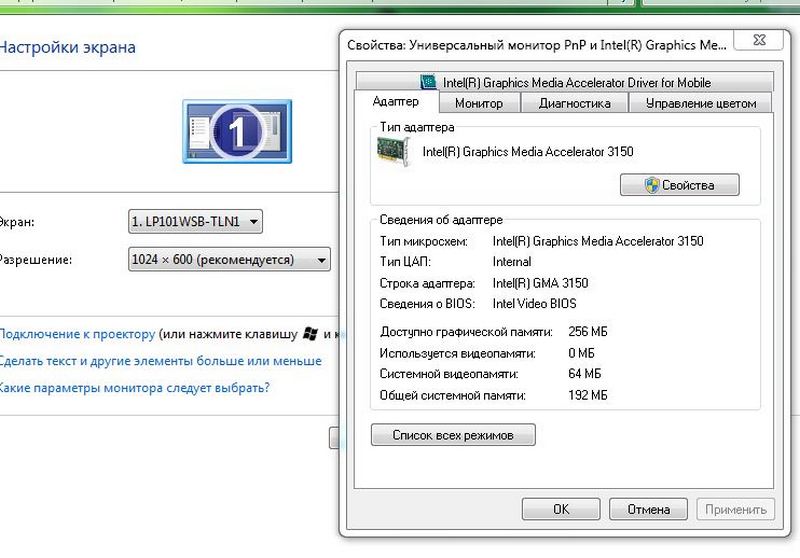Open the Экран dropdown showing LP101WSB-TLN1
The width and height of the screenshot is (800, 558).
pyautogui.click(x=196, y=221)
